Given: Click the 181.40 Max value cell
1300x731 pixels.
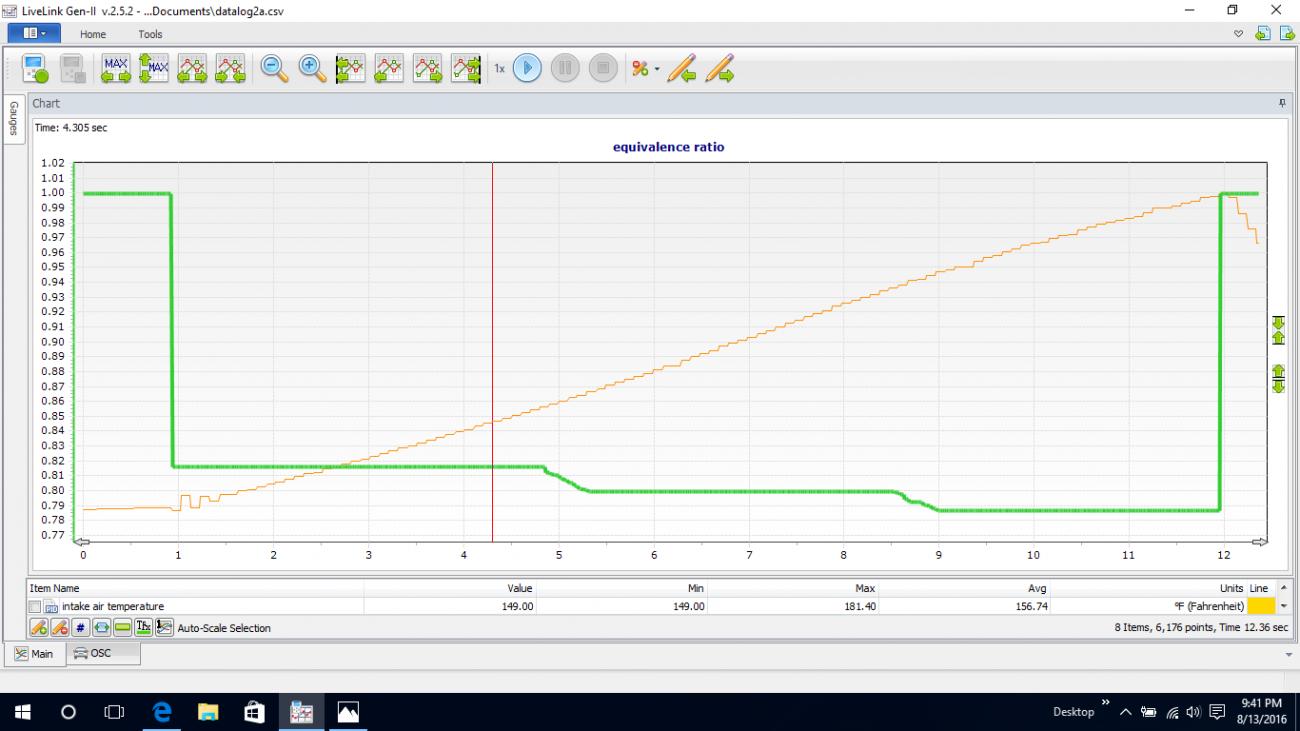Looking at the screenshot, I should (793, 606).
